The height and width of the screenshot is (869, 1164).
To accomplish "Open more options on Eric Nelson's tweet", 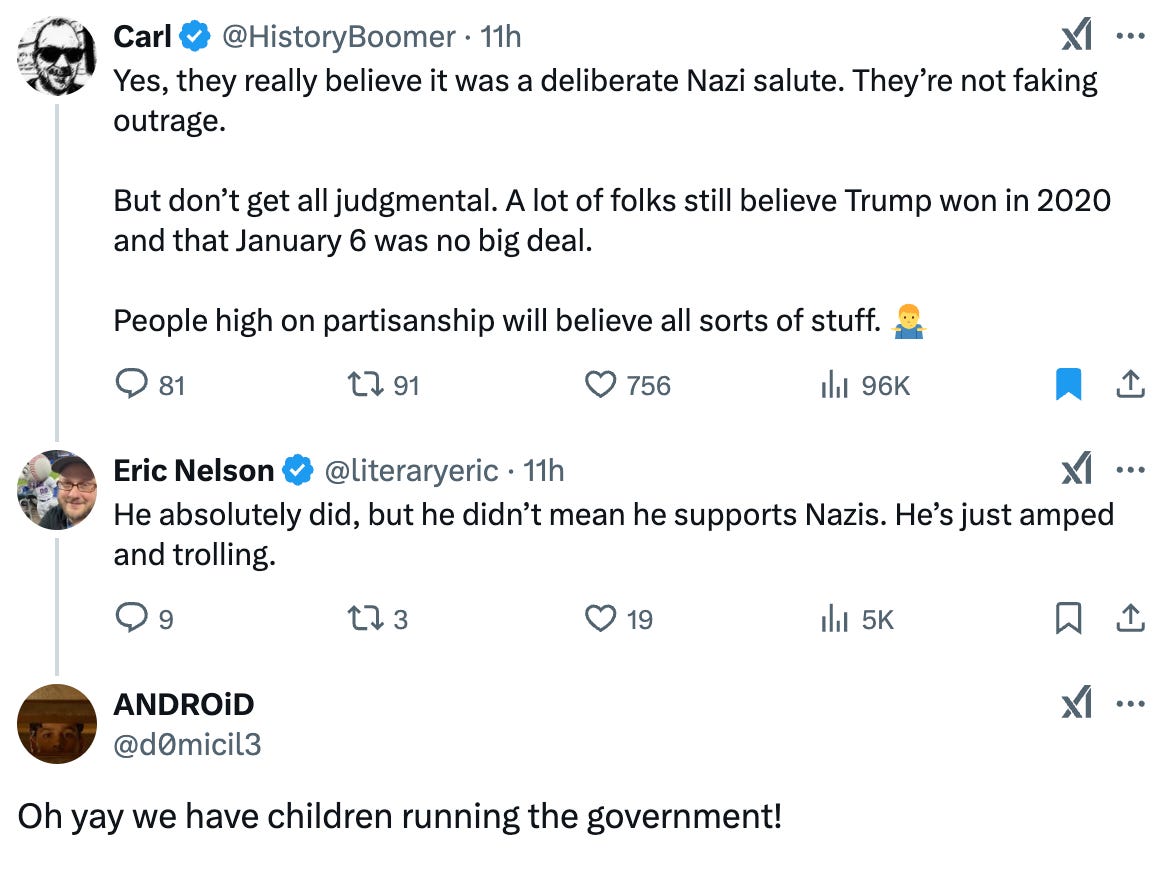I will click(1129, 471).
